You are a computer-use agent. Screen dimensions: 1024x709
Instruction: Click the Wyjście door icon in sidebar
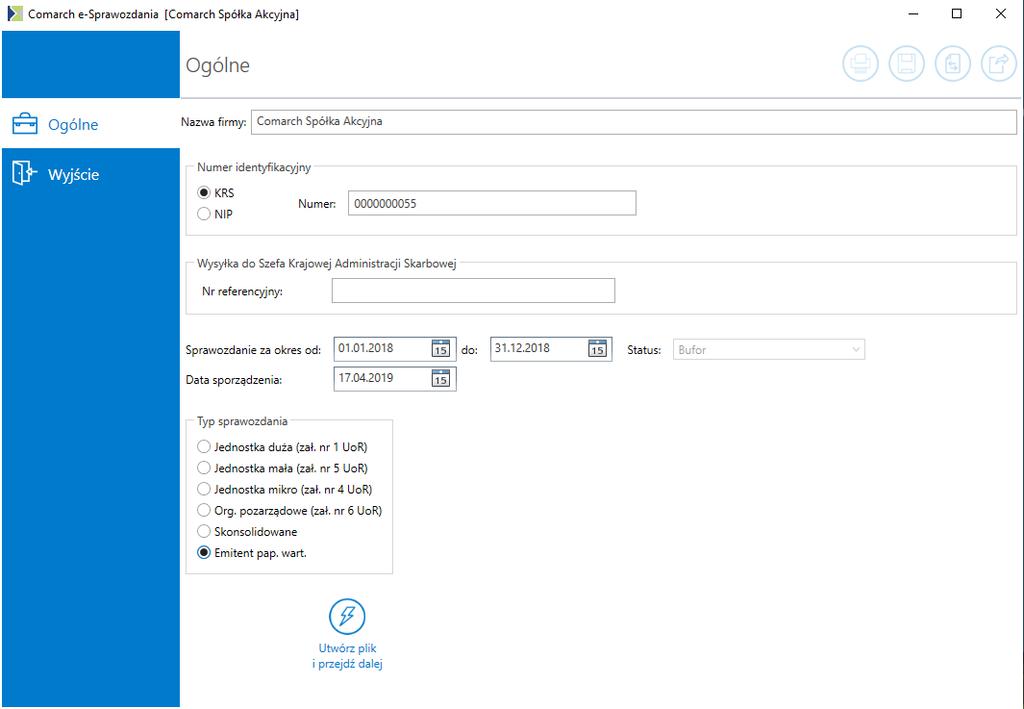[25, 173]
